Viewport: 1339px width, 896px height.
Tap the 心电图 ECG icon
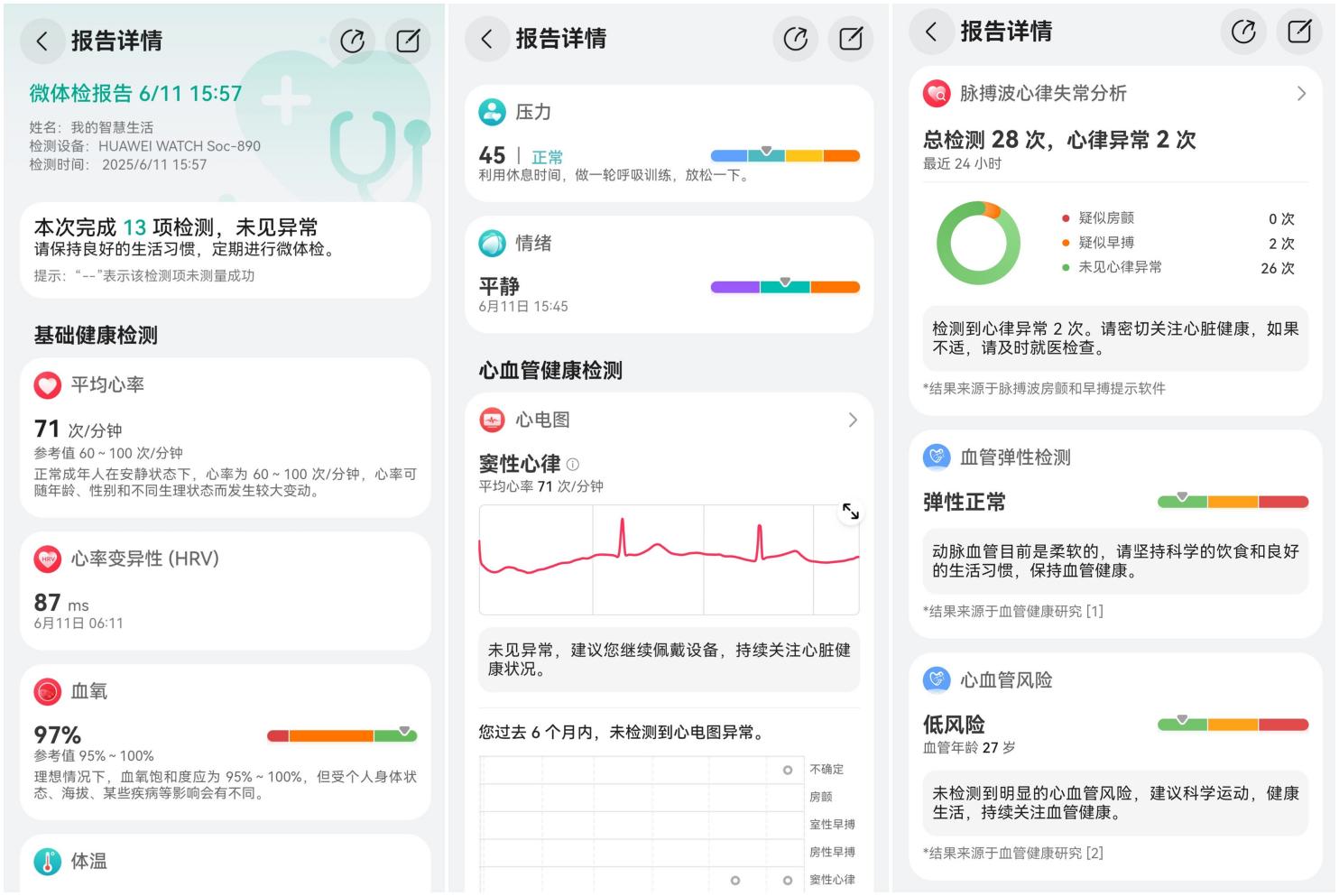coord(492,420)
